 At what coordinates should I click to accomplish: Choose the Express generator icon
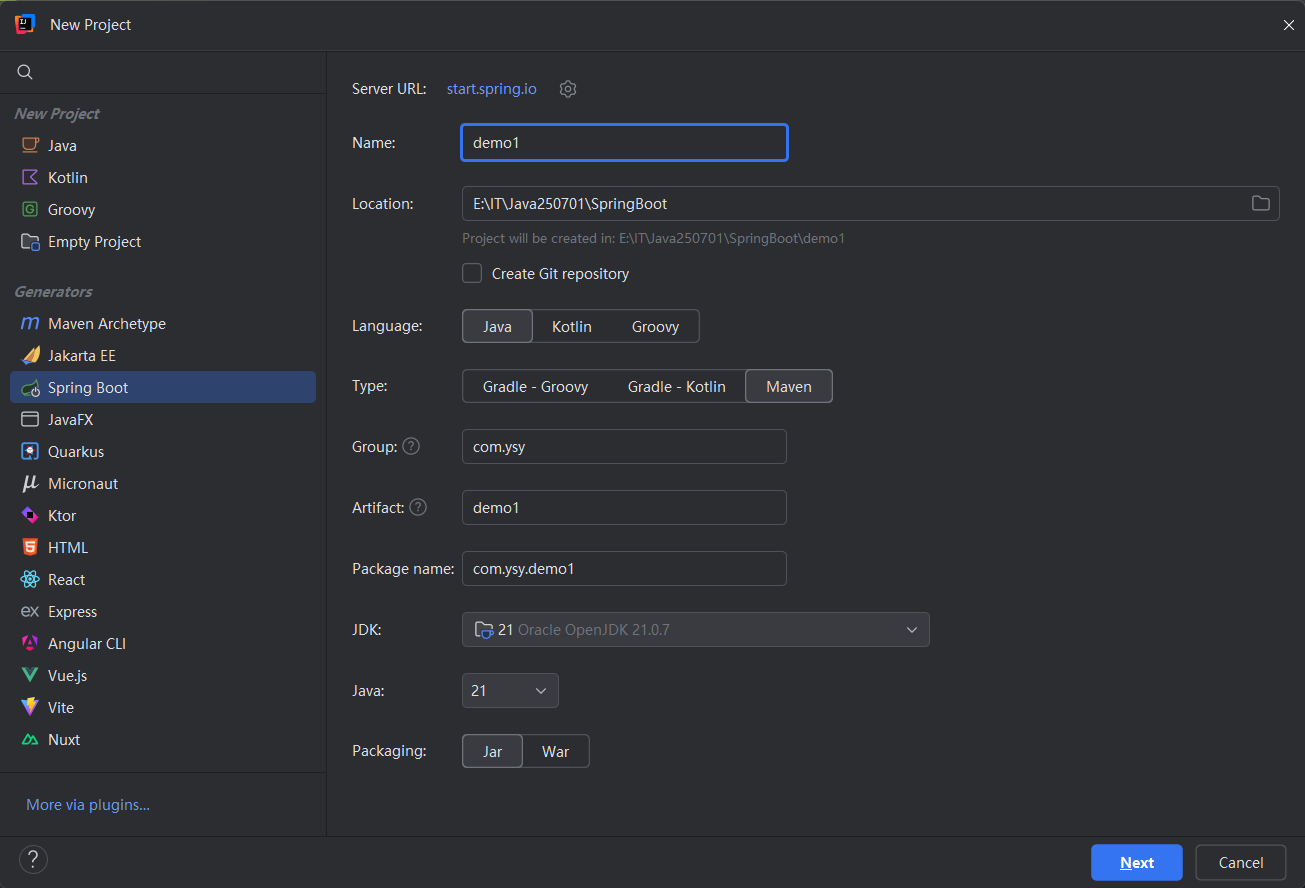(30, 611)
